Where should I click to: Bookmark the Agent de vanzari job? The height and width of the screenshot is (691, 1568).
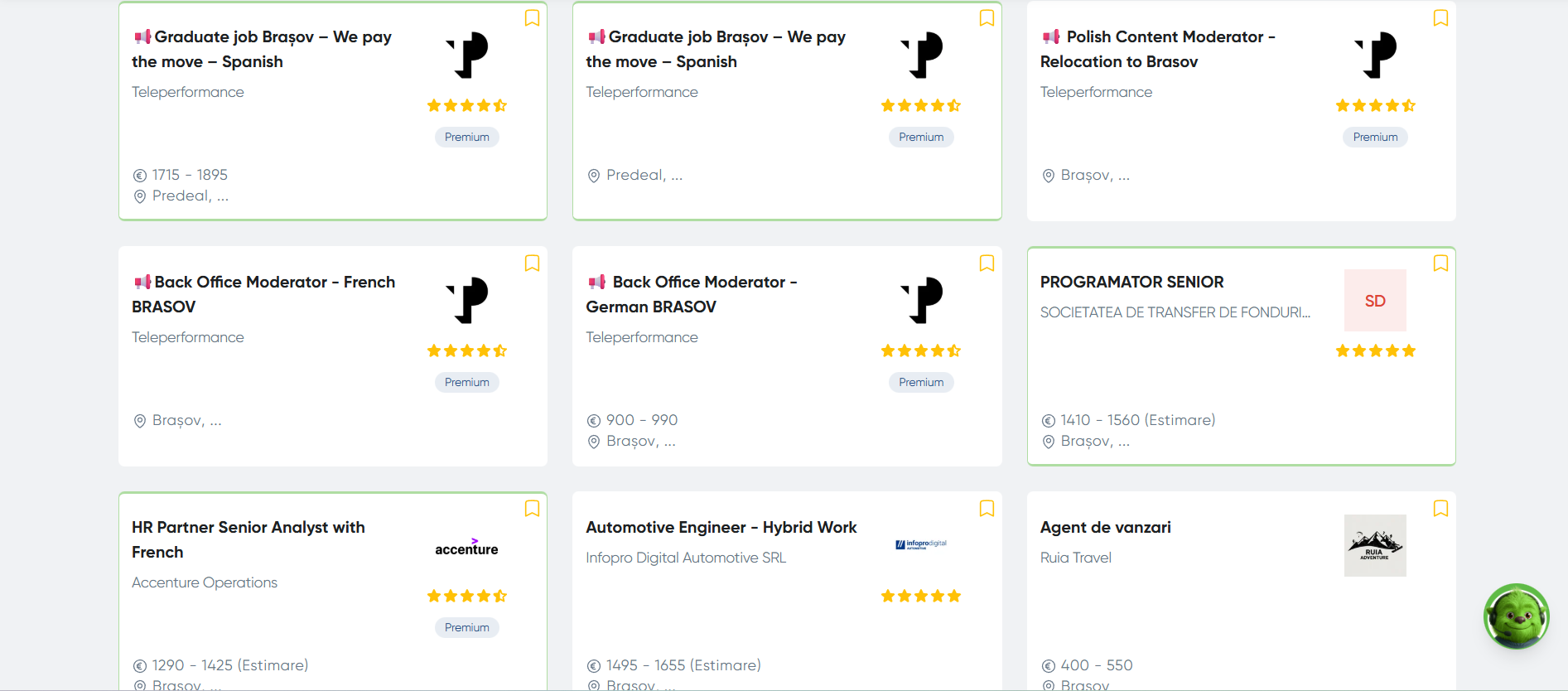[x=1440, y=509]
